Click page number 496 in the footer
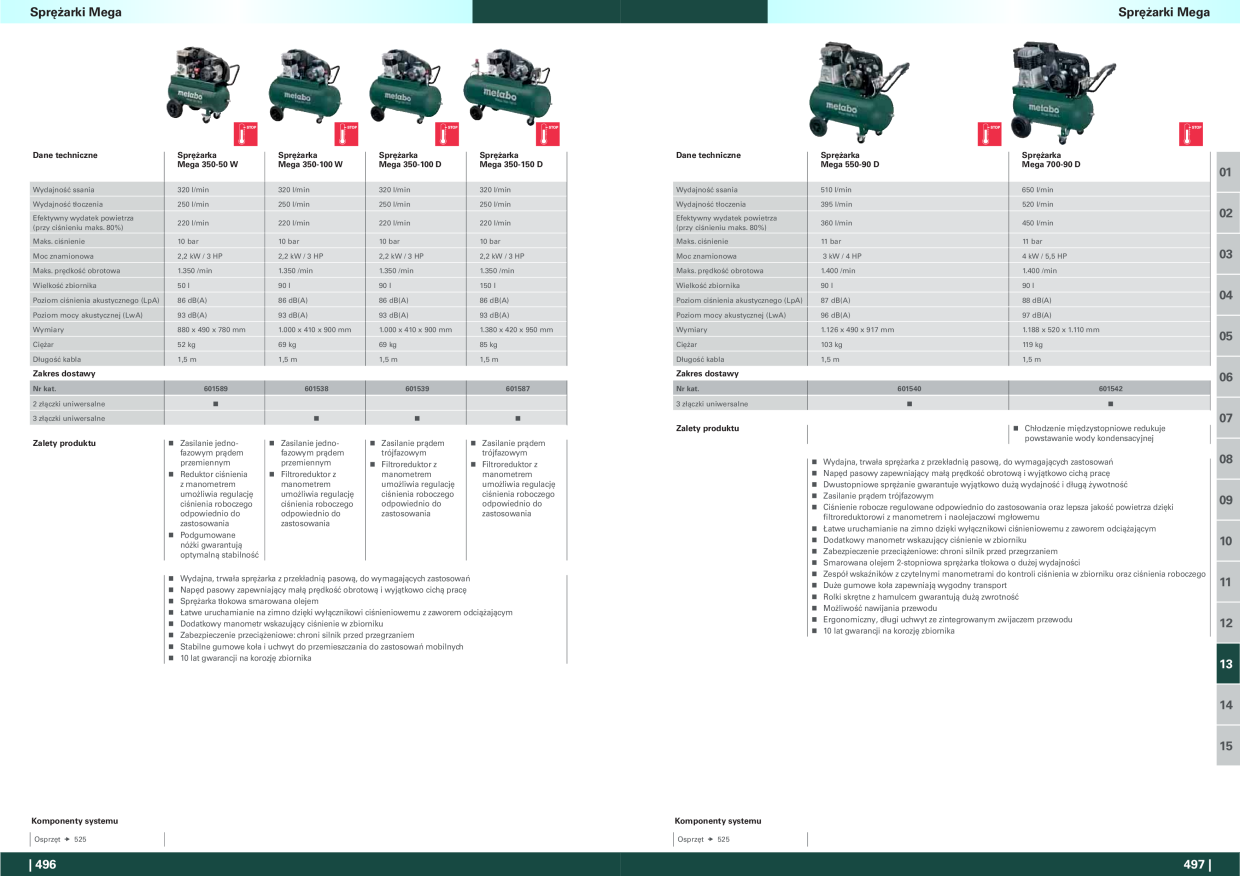The width and height of the screenshot is (1240, 876). 44,865
